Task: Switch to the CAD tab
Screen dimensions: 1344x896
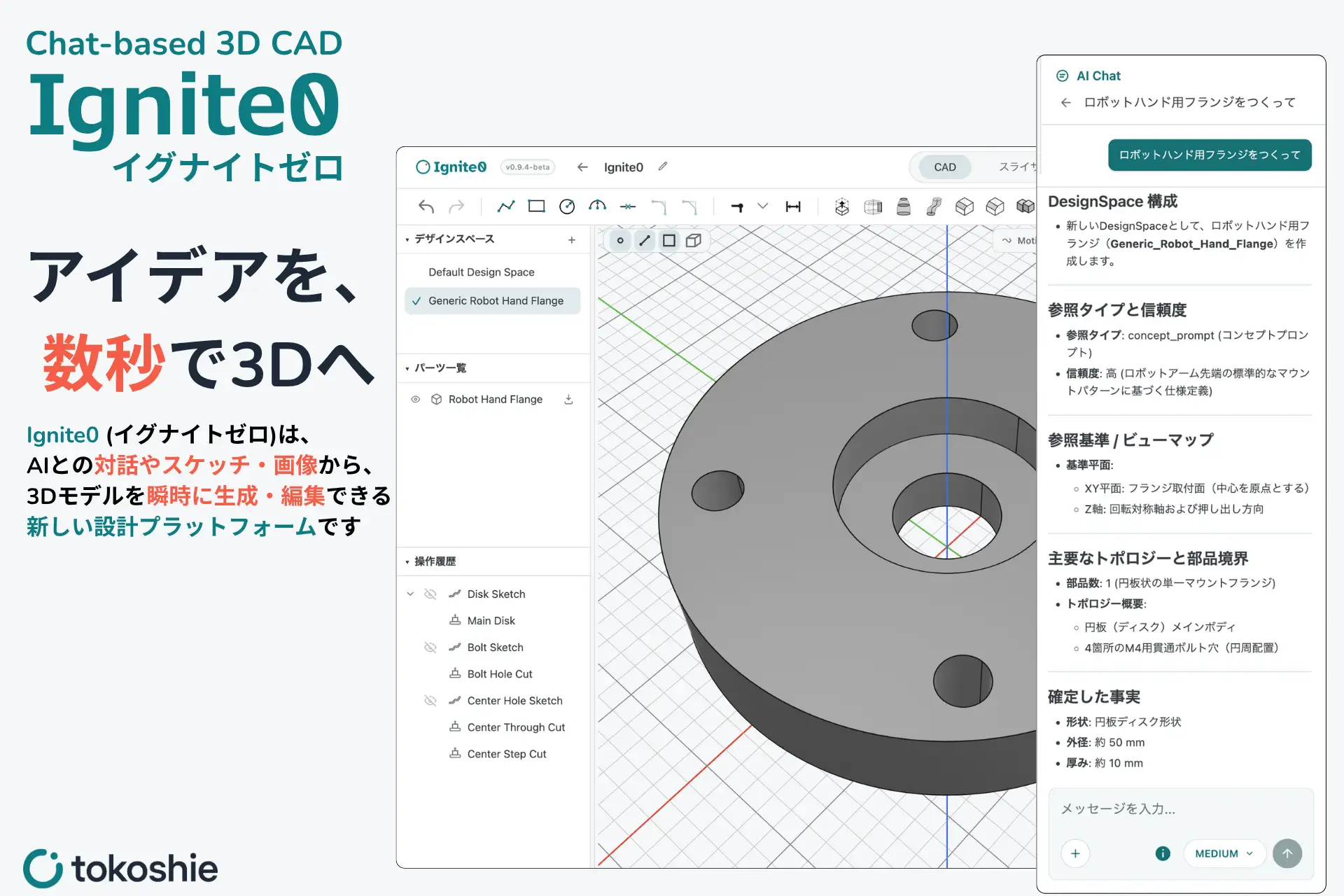Action: tap(944, 167)
